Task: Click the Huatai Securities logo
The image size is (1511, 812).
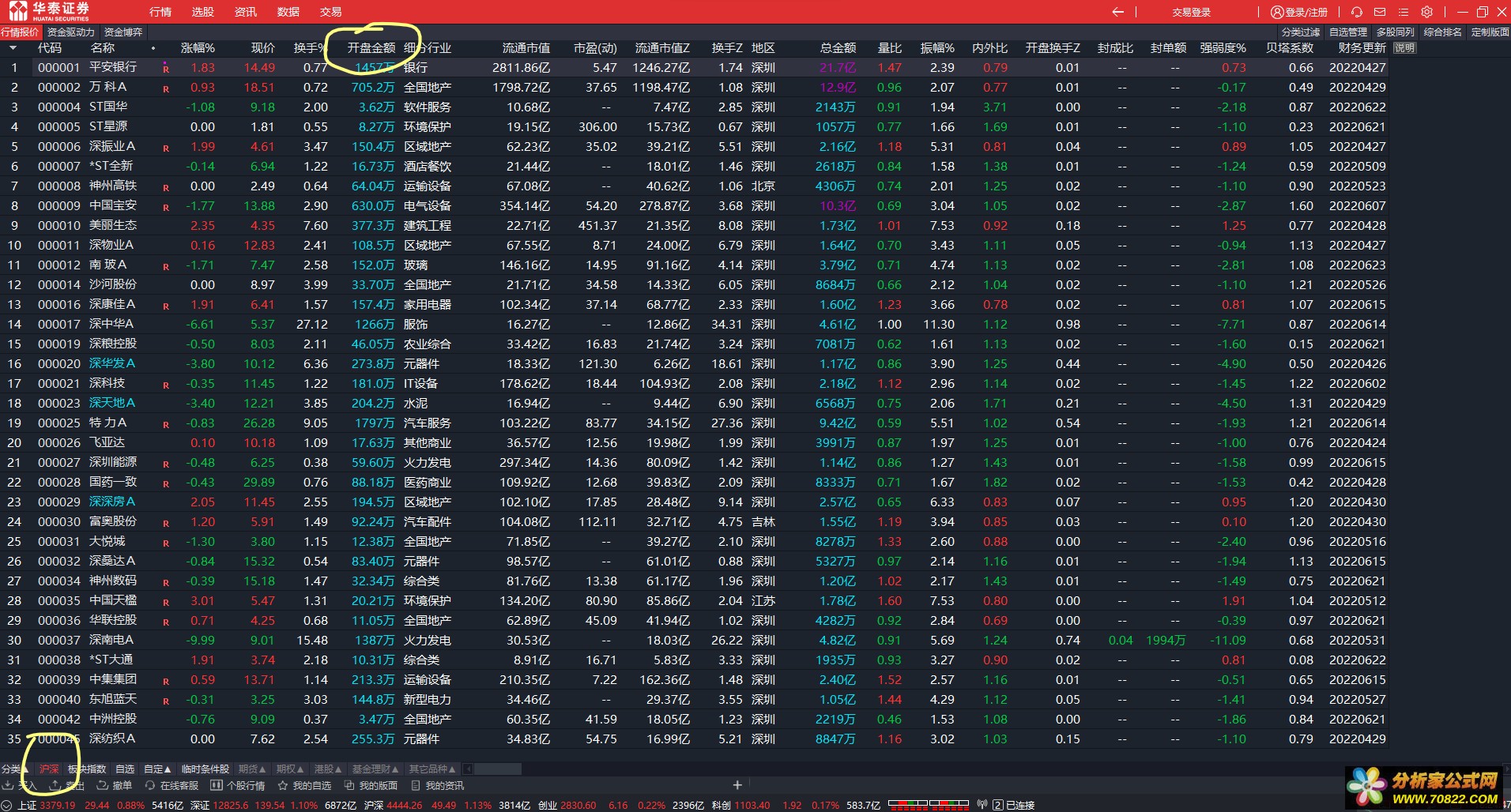Action: [x=50, y=11]
